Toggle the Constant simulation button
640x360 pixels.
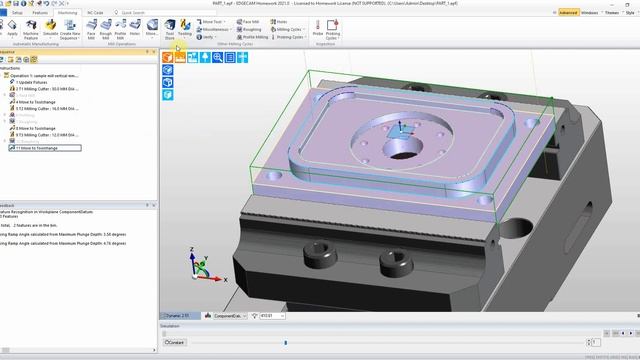(x=174, y=342)
